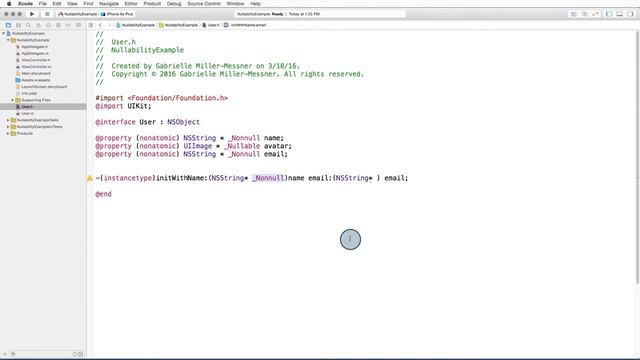Screen dimensions: 640x360
Task: Open the Debug menu
Action: pos(174,4)
